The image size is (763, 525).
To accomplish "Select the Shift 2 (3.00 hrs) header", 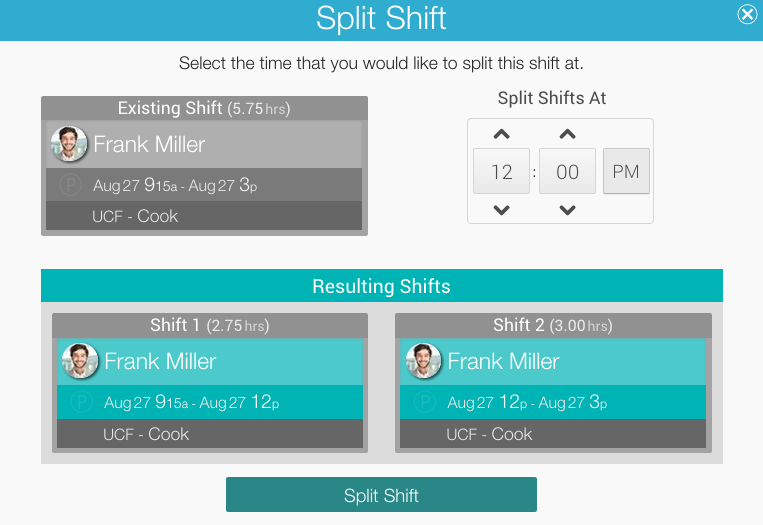I will pos(553,325).
